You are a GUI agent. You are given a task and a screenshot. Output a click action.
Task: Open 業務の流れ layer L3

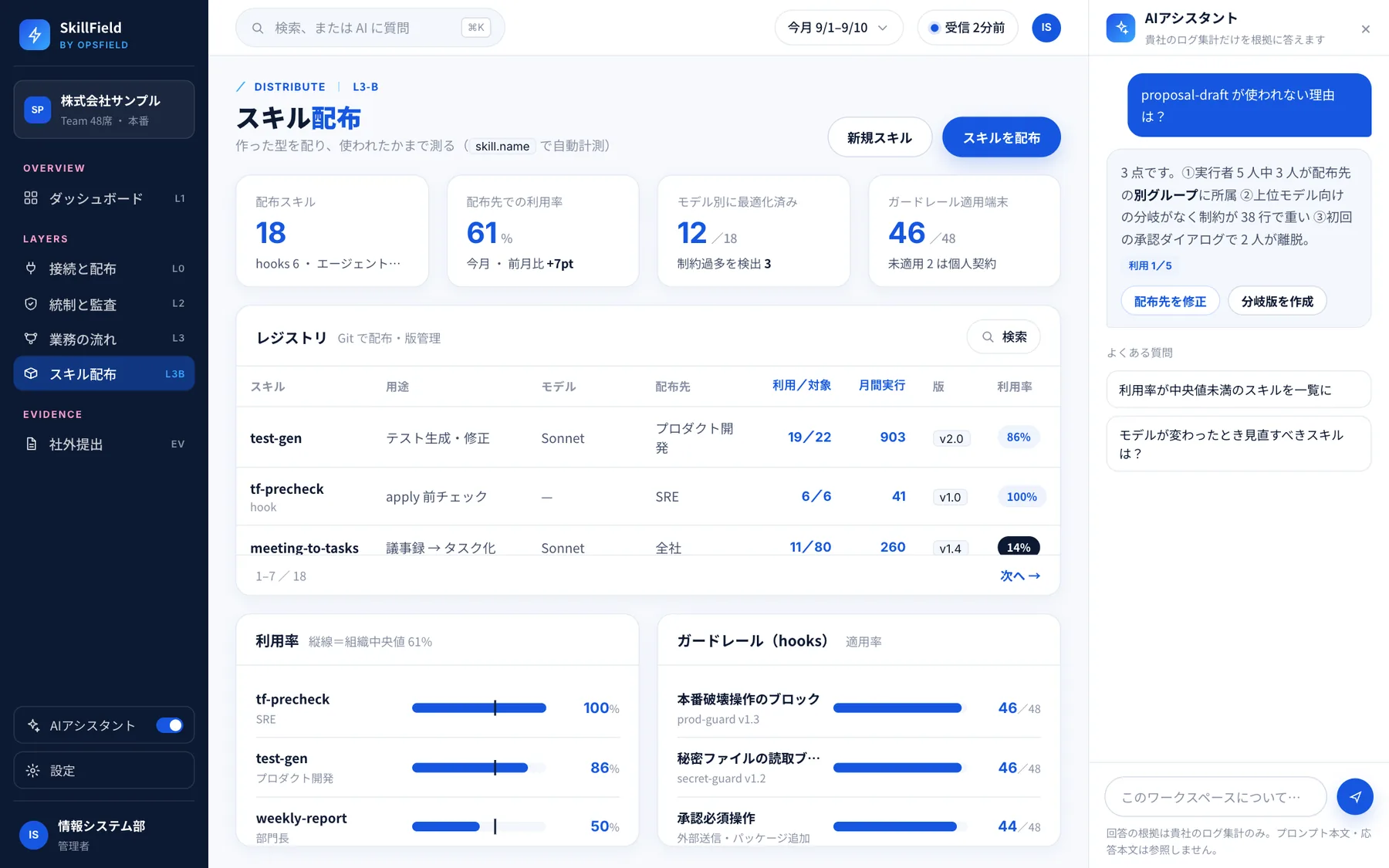point(104,339)
